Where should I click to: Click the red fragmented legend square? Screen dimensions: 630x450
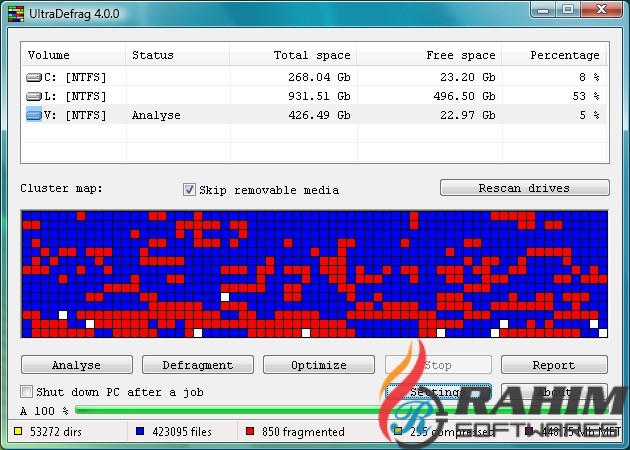(250, 432)
